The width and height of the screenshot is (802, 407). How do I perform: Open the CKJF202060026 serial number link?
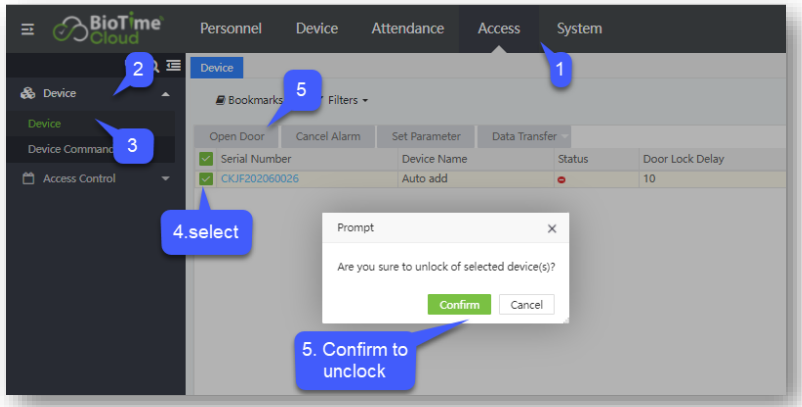[259, 179]
